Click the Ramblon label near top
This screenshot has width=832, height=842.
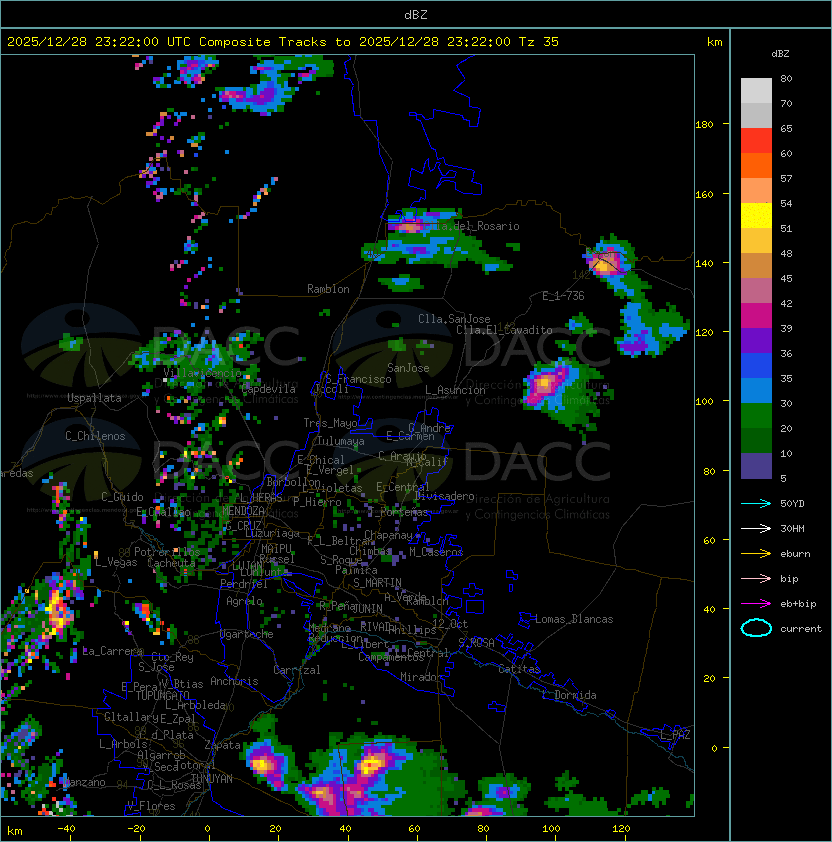click(328, 289)
